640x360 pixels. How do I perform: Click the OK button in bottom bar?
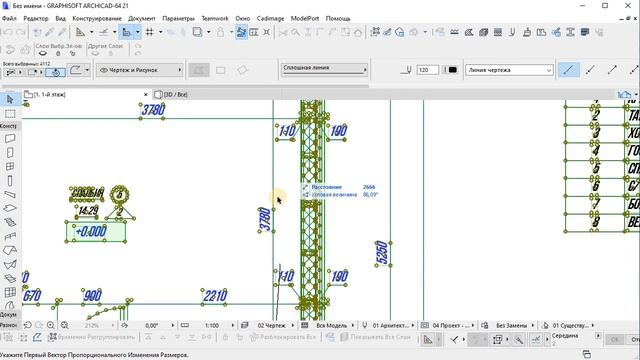coord(614,339)
